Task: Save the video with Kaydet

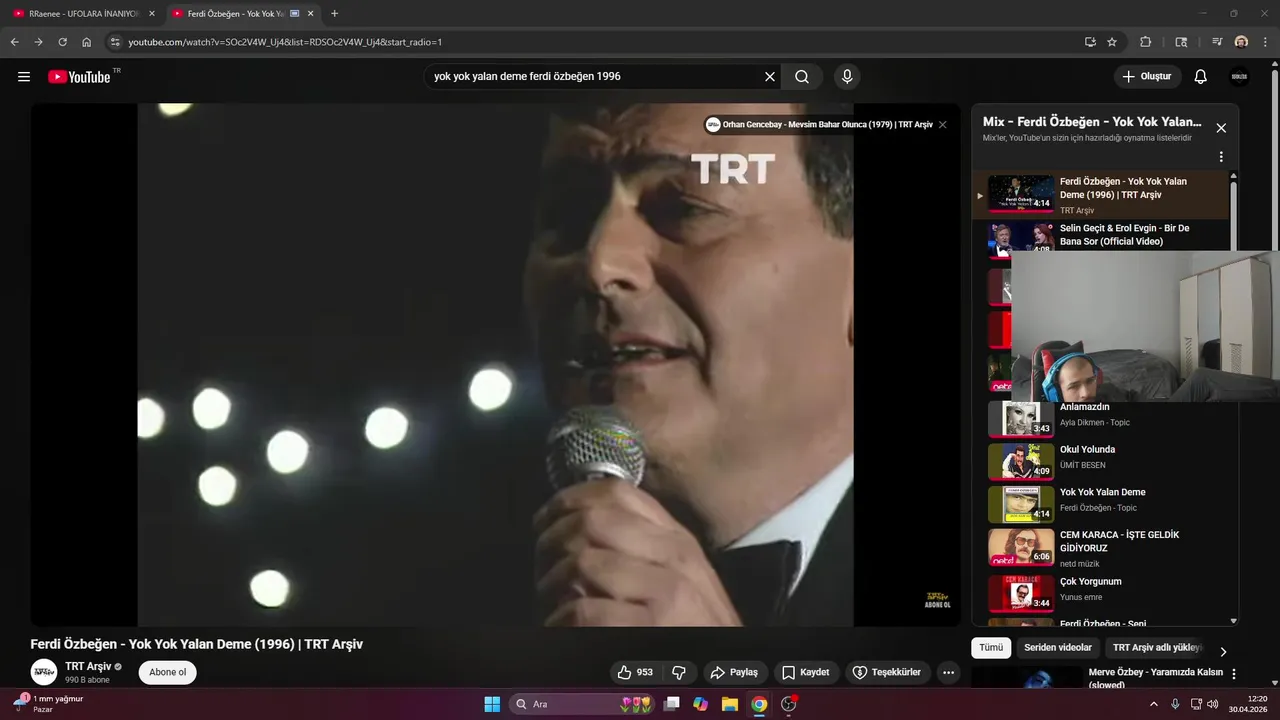Action: pyautogui.click(x=806, y=672)
